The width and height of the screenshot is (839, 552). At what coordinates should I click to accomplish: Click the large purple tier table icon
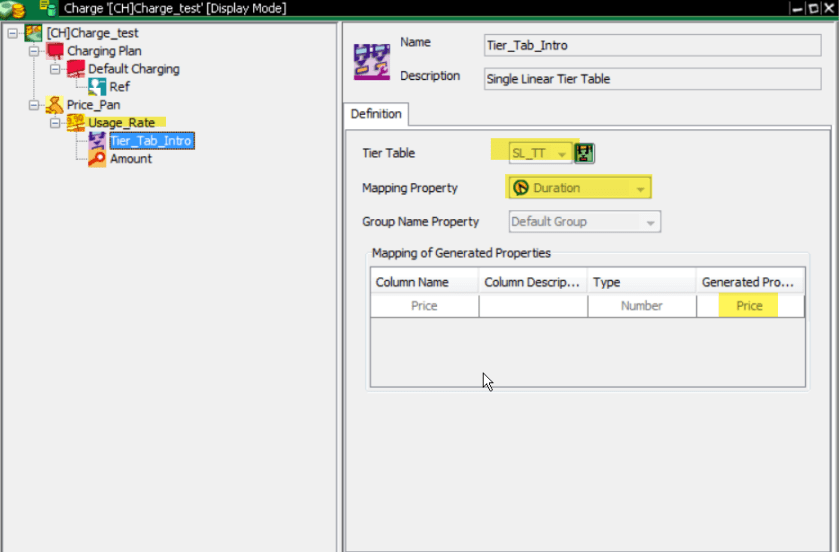[x=372, y=62]
